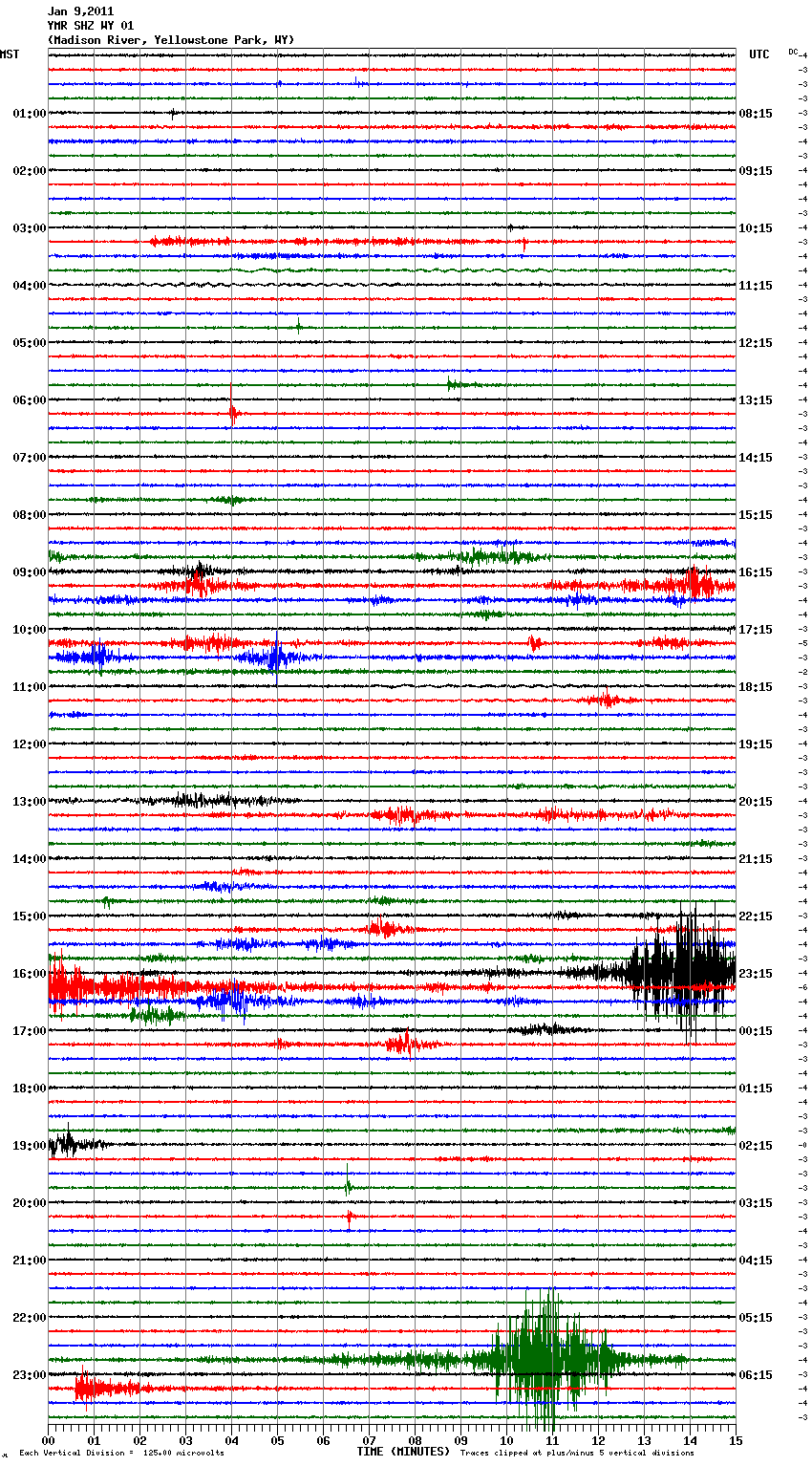812x1466 pixels.
Task: Select the 06:00 MST row label
Action: pos(30,400)
